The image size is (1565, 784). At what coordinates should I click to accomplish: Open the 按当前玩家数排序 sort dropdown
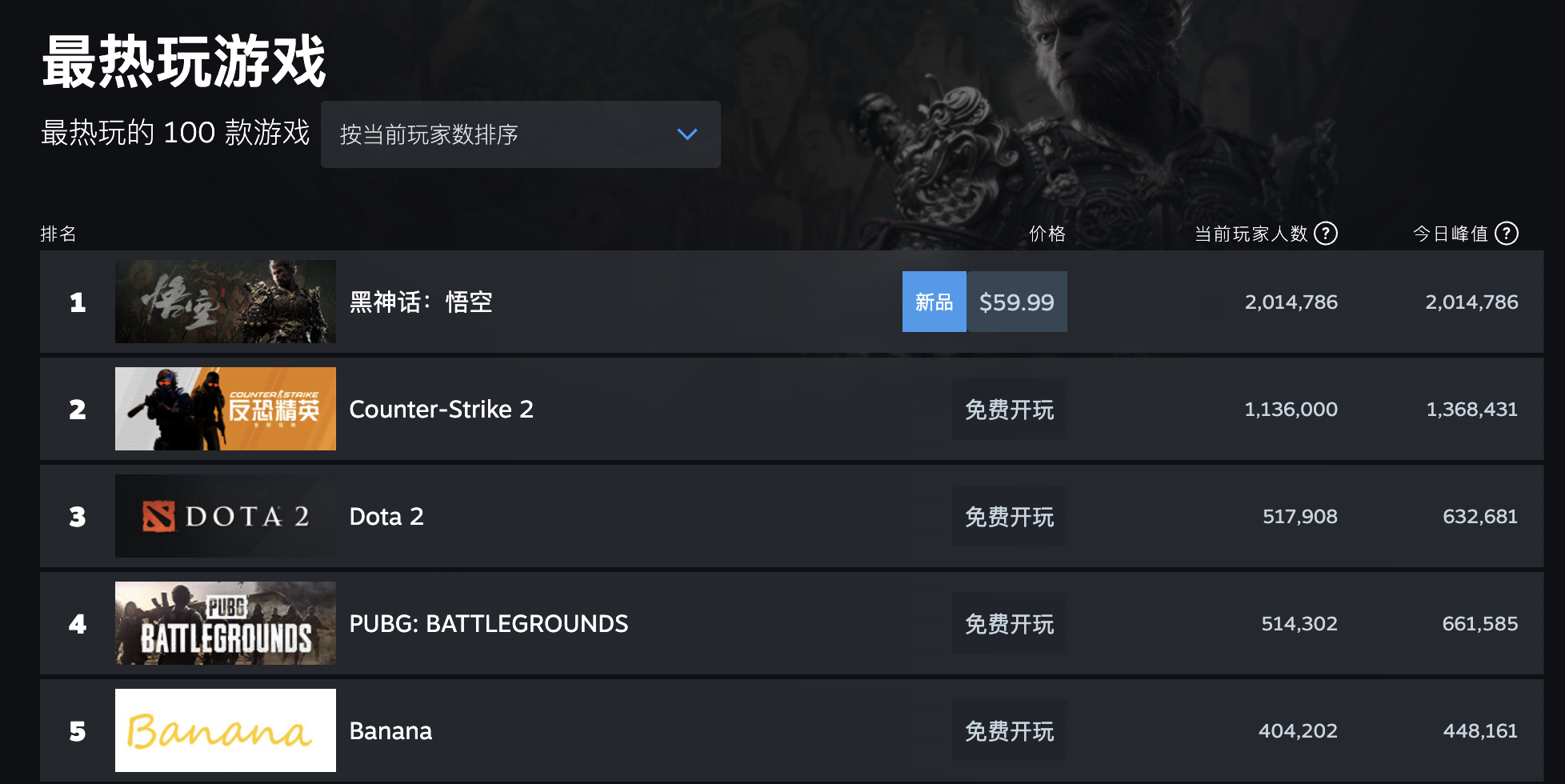(520, 134)
